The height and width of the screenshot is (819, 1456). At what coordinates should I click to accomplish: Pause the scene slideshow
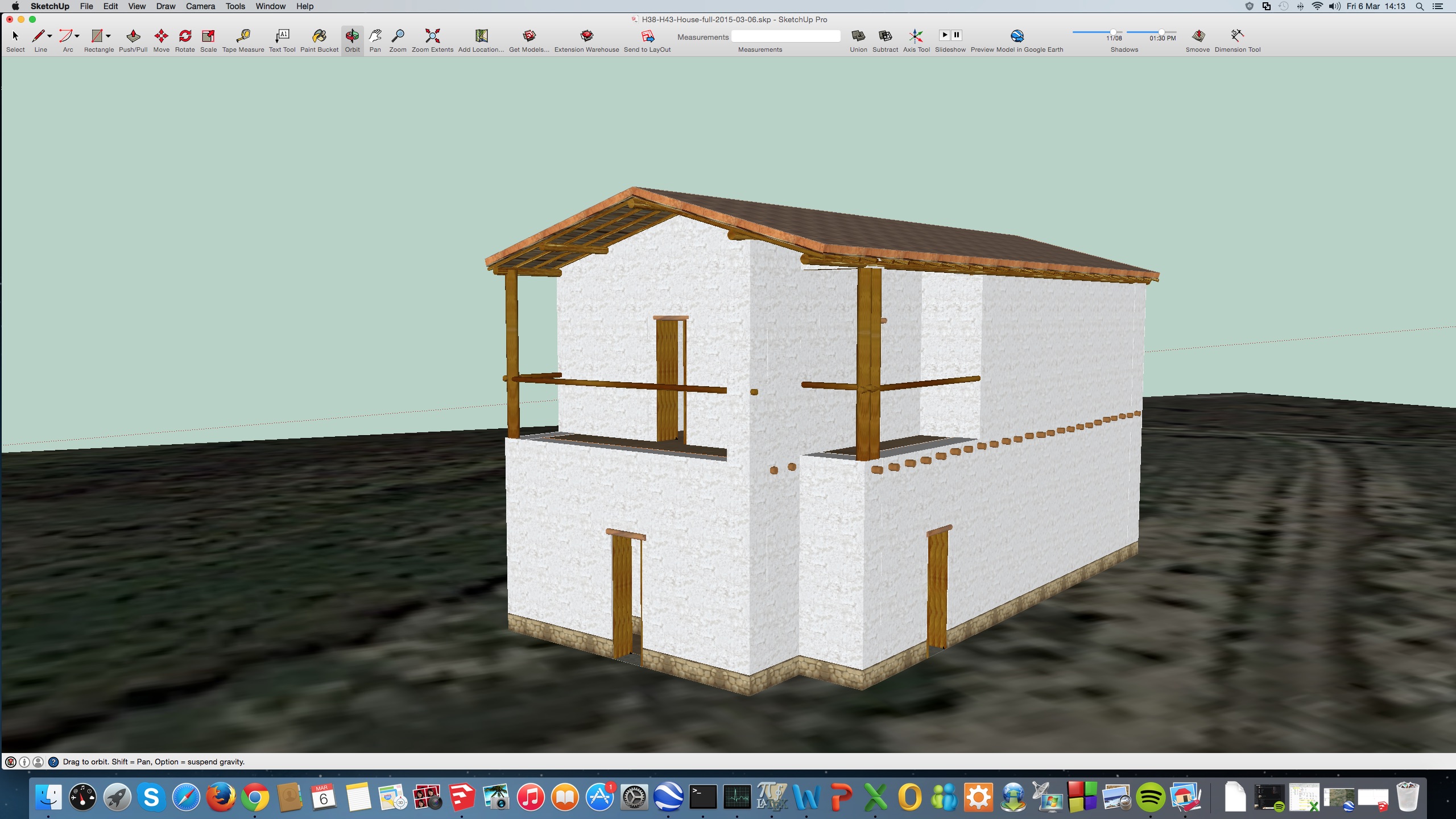click(x=957, y=35)
